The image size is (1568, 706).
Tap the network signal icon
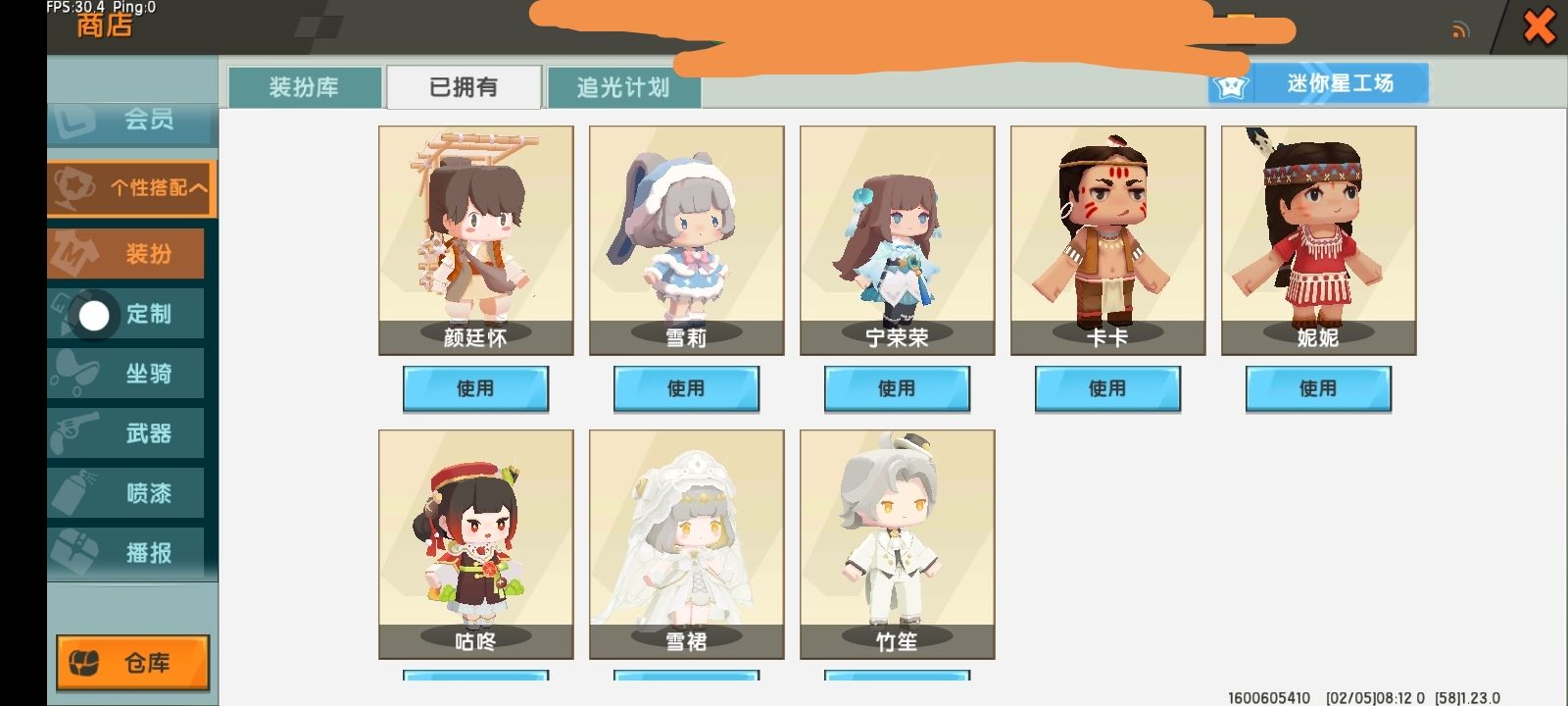1460,30
